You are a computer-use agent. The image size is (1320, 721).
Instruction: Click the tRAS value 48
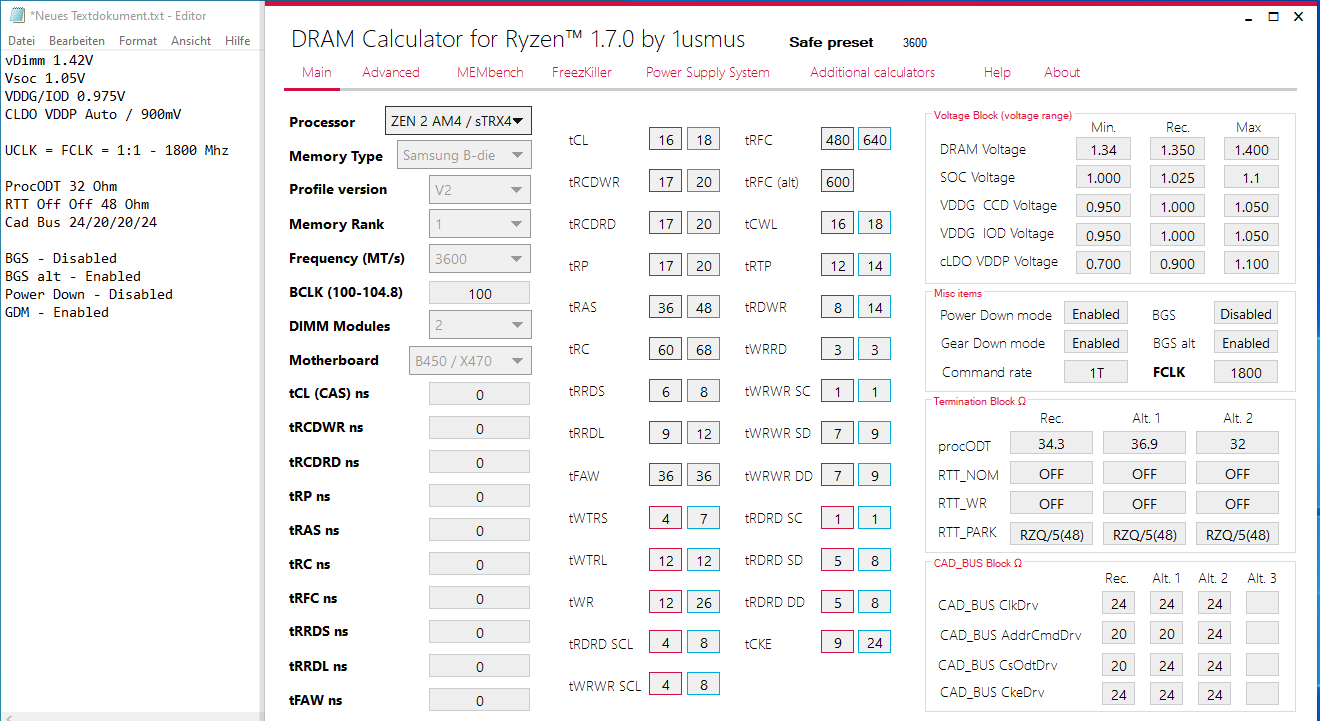(x=704, y=307)
